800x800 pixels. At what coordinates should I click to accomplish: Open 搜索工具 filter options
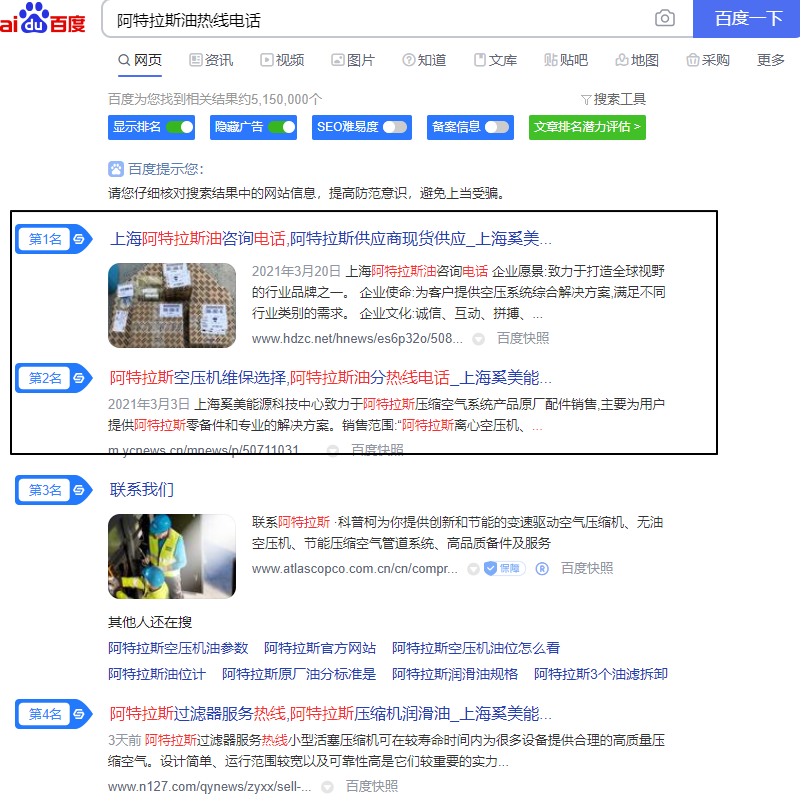point(613,99)
